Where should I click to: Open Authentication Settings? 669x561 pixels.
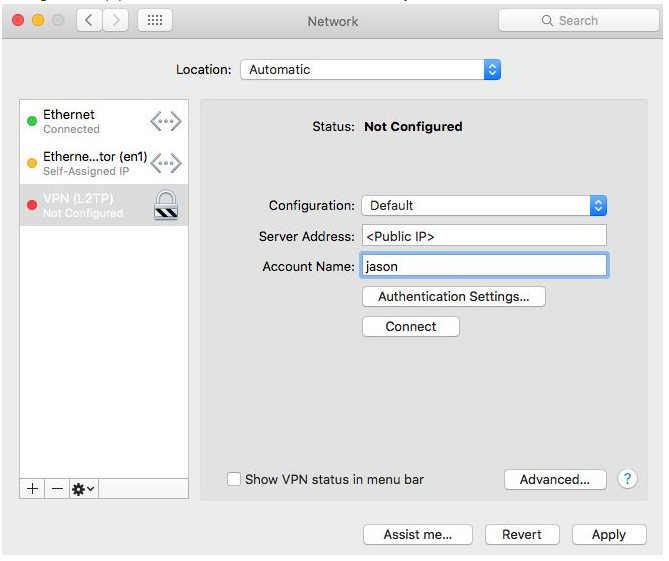tap(453, 296)
